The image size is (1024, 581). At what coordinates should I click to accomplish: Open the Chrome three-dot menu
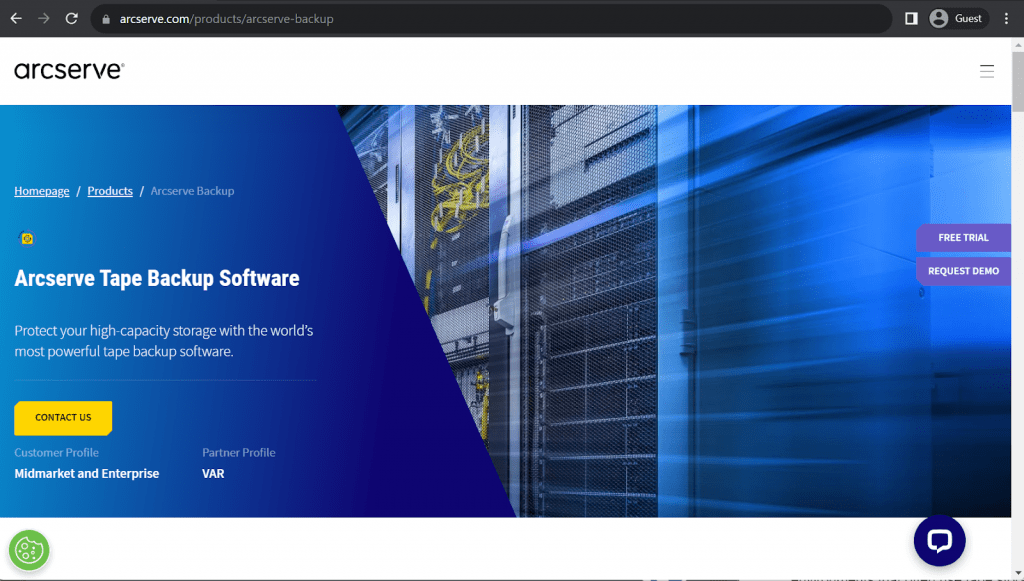pyautogui.click(x=1006, y=18)
